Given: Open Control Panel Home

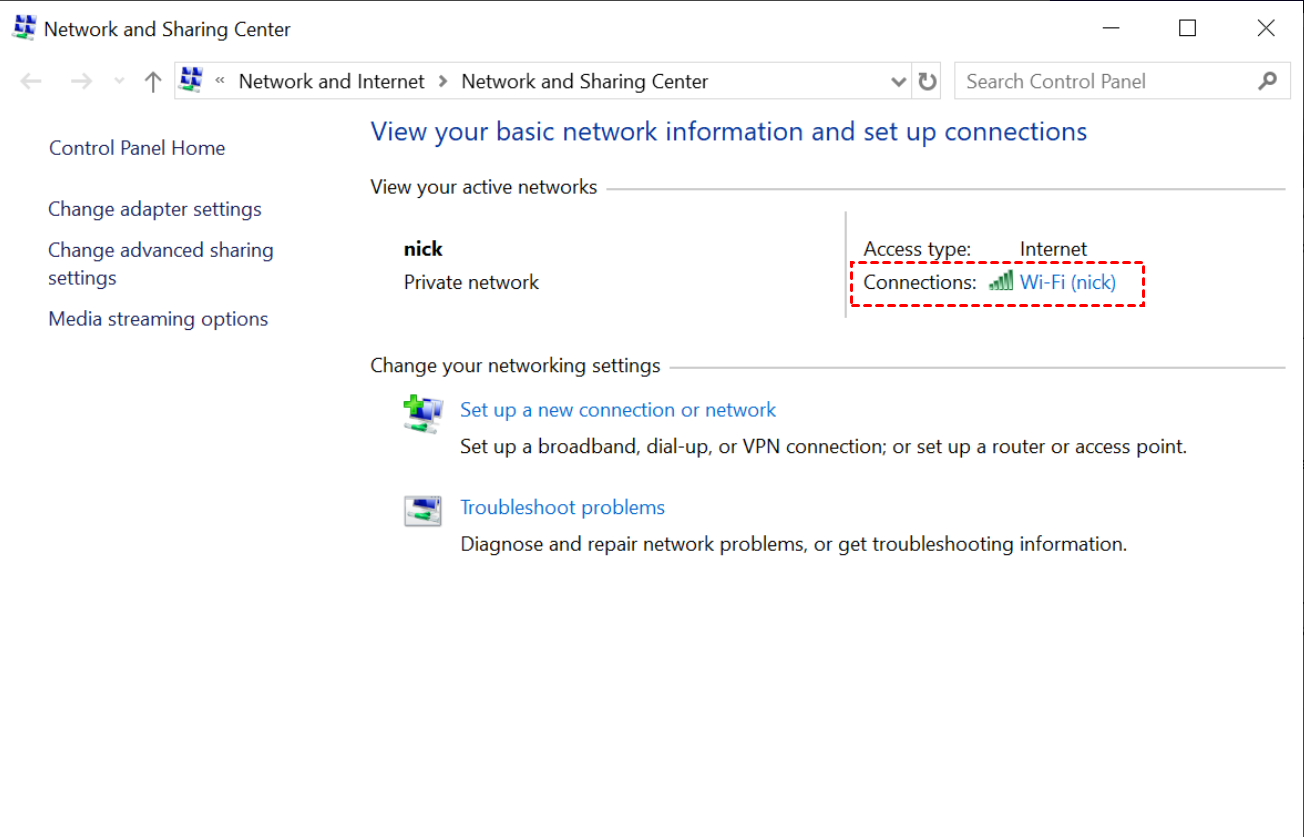Looking at the screenshot, I should pos(137,148).
